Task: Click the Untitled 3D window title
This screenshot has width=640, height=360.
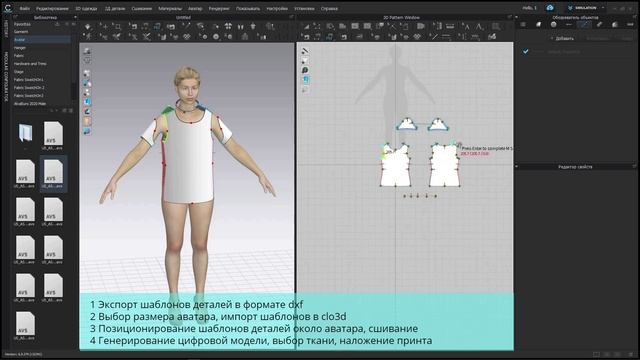Action: (x=183, y=17)
